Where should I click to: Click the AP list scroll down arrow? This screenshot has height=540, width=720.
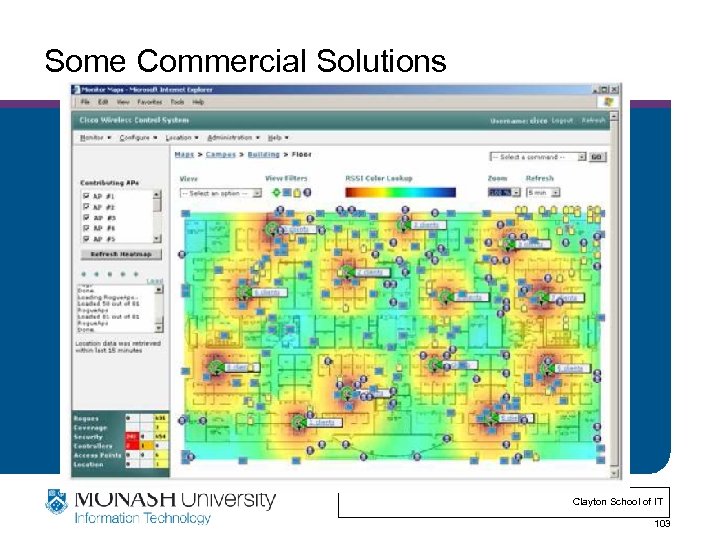[157, 238]
